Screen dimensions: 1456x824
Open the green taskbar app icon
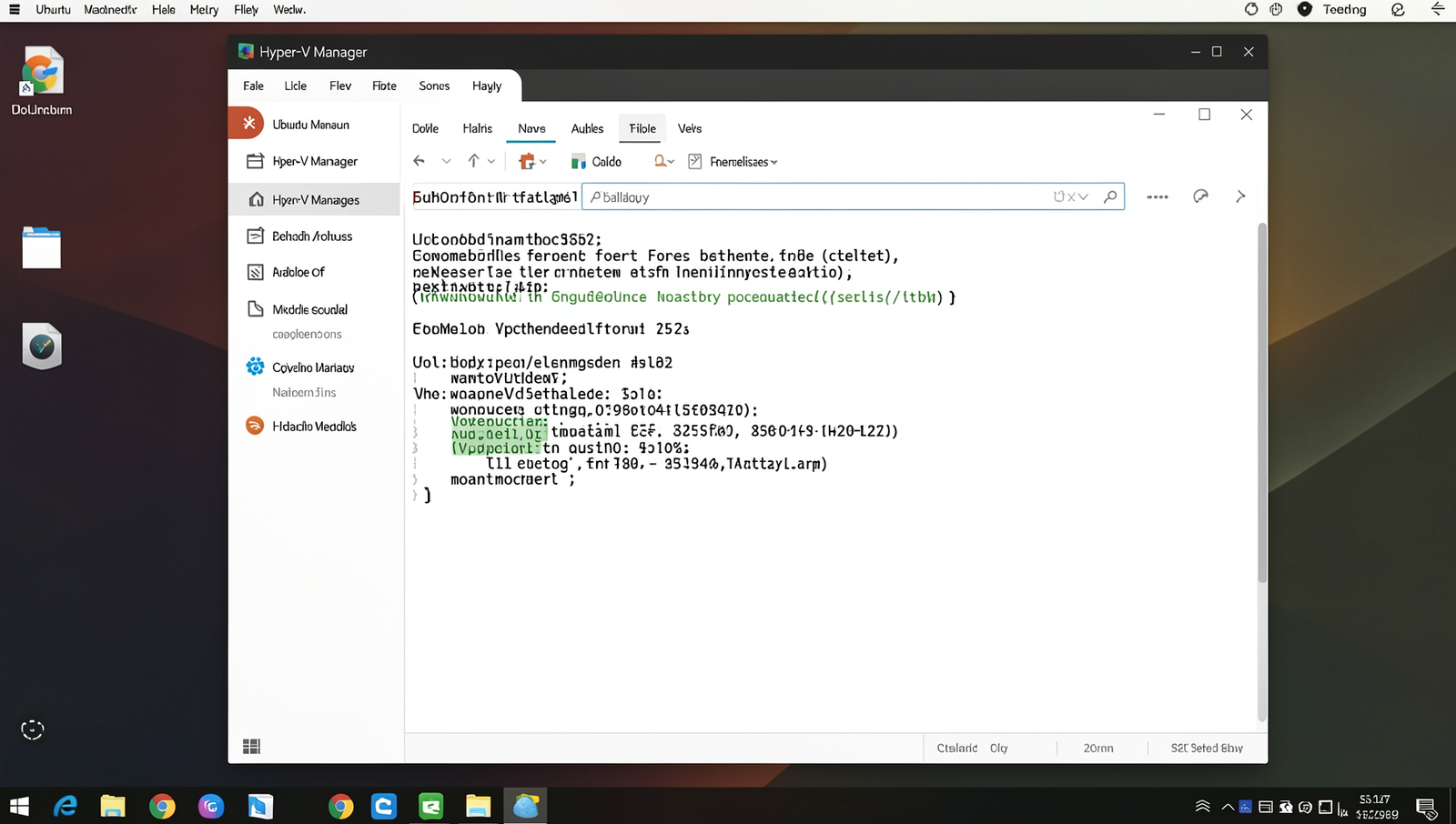[x=430, y=806]
